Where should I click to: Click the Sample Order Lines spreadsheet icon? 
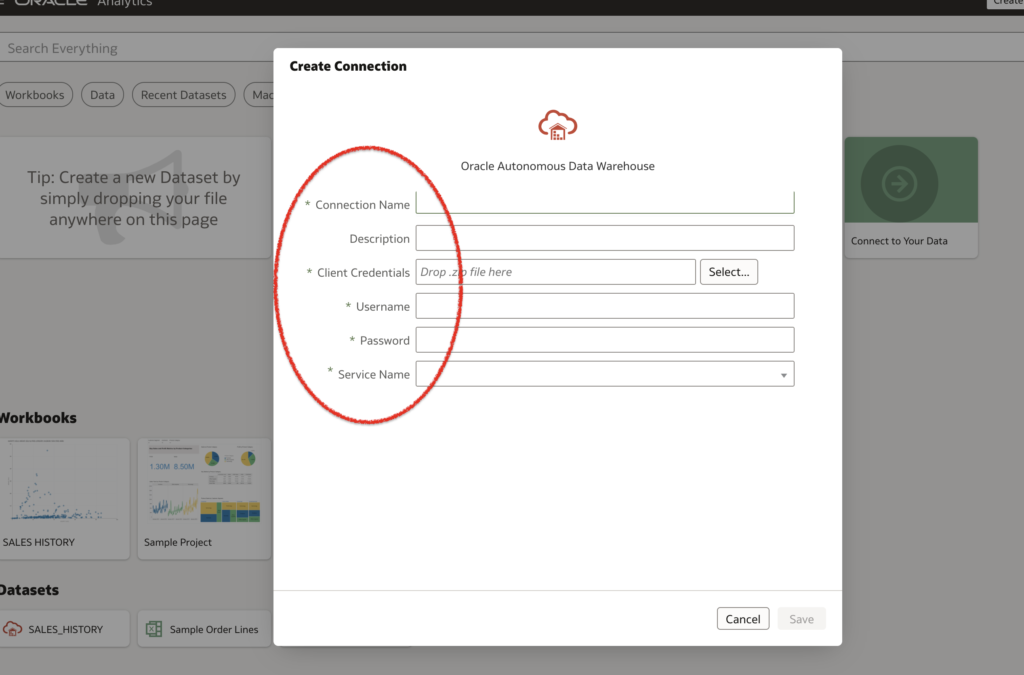click(154, 629)
